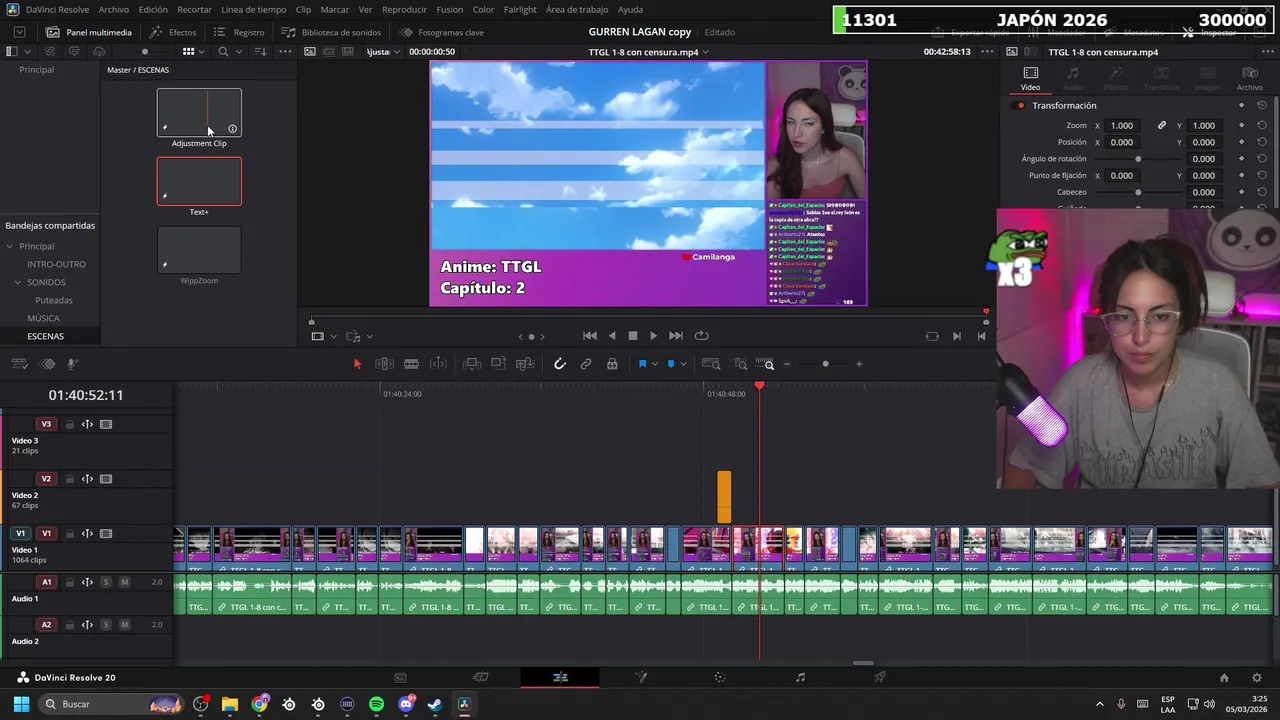The width and height of the screenshot is (1280, 720).
Task: Open Project settings gear icon
Action: (1258, 678)
